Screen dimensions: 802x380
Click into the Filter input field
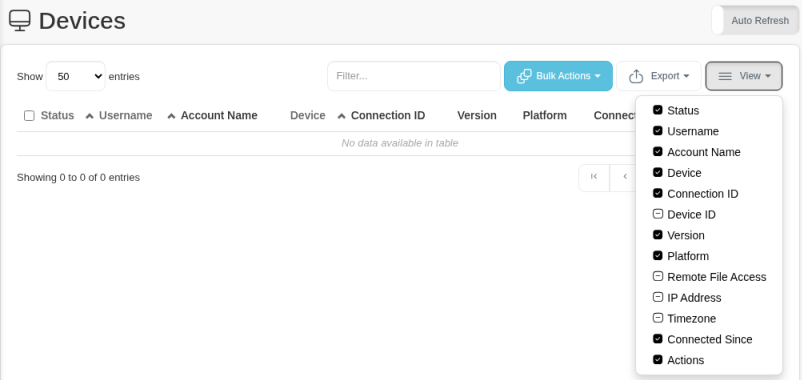(414, 76)
